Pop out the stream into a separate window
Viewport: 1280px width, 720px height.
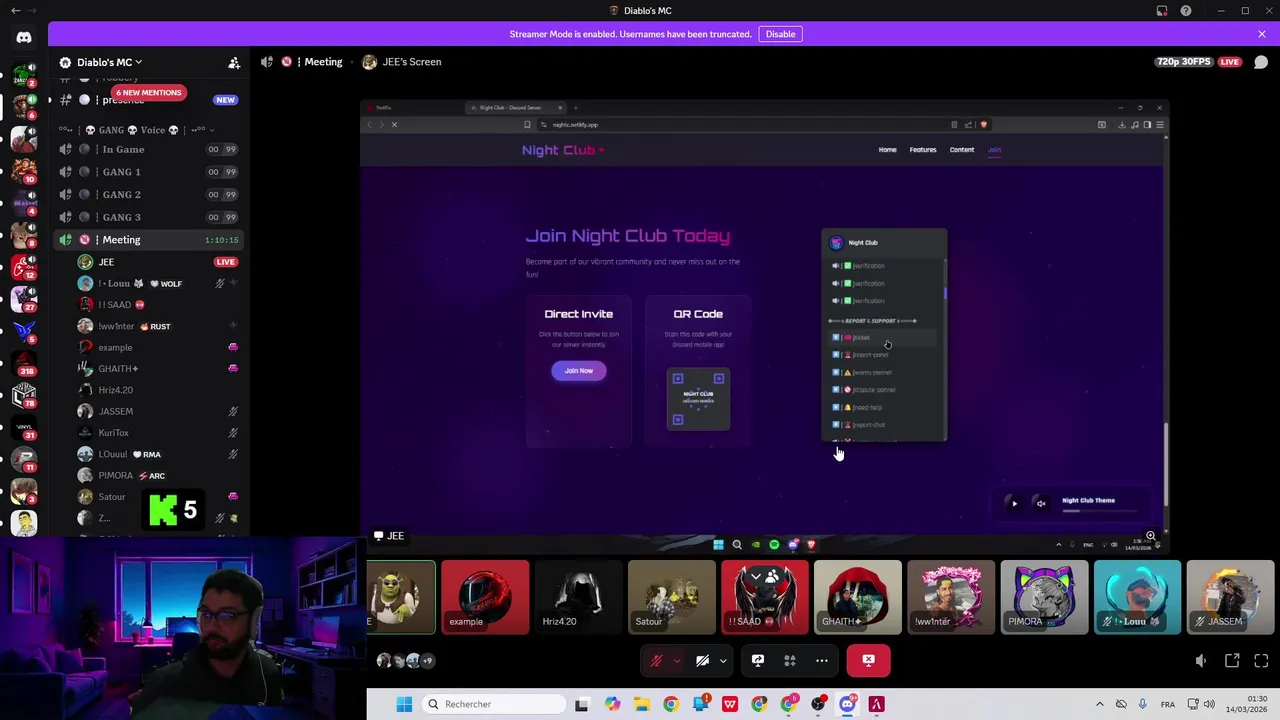click(x=1232, y=661)
